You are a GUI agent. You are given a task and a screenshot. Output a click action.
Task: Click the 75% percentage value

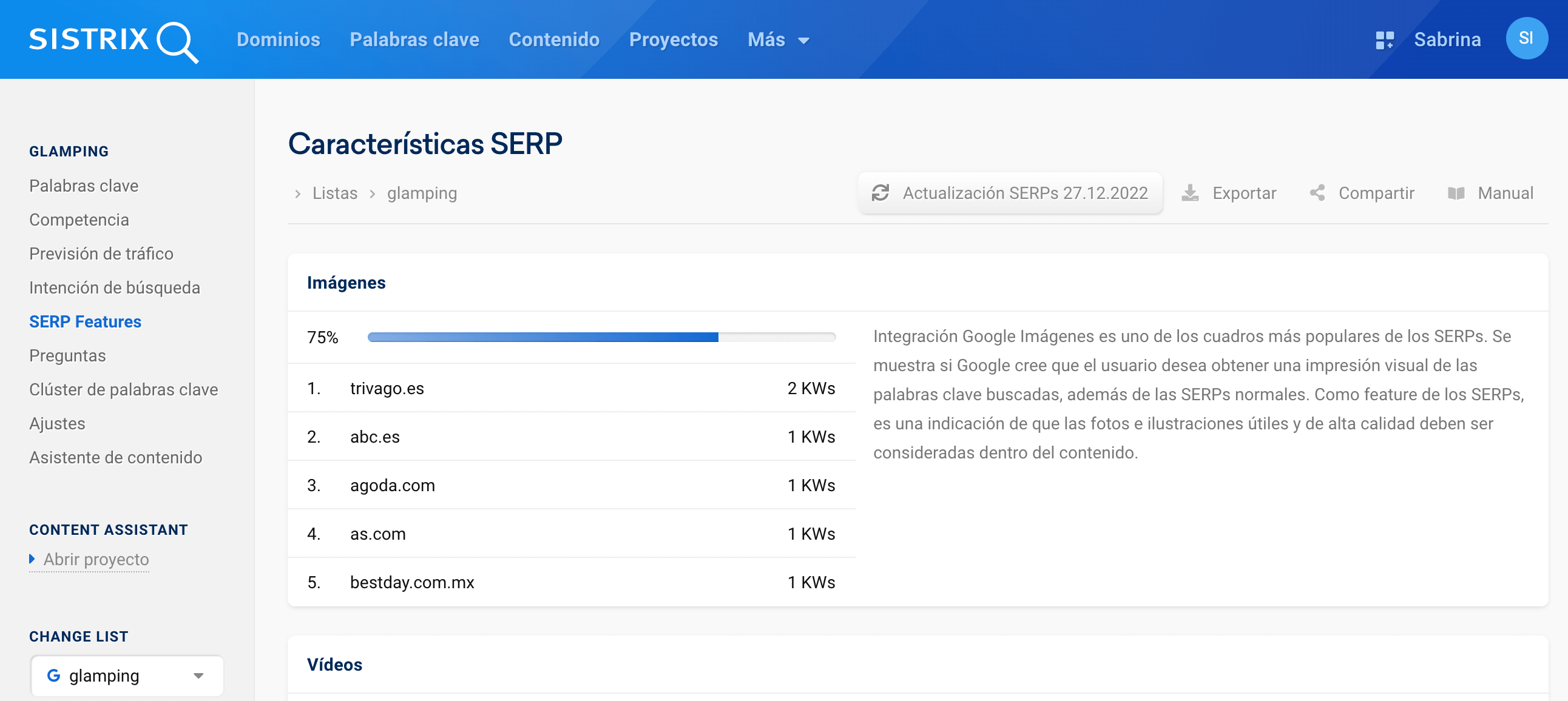point(322,337)
